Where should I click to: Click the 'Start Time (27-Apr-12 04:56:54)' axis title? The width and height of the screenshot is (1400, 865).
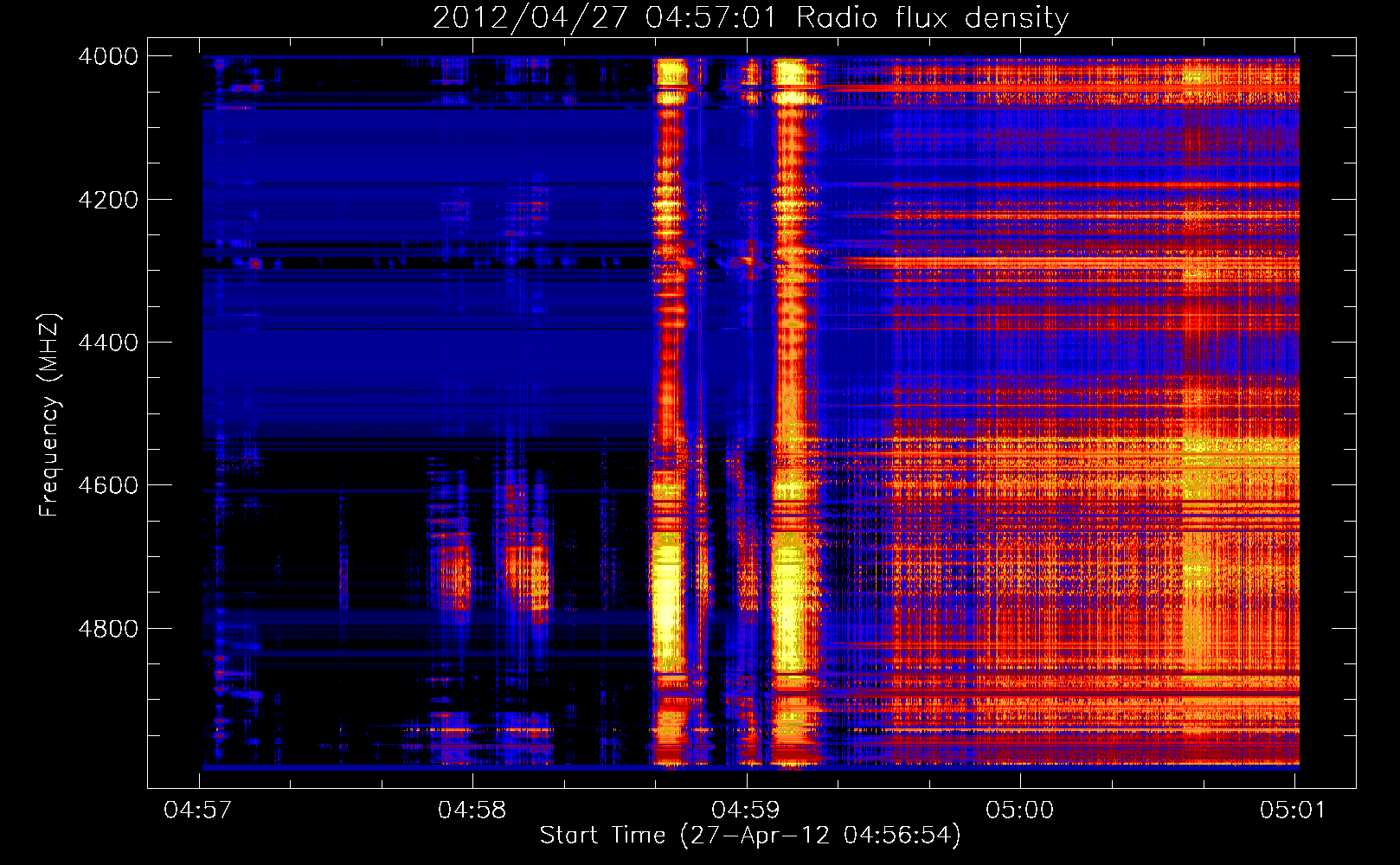click(x=750, y=836)
